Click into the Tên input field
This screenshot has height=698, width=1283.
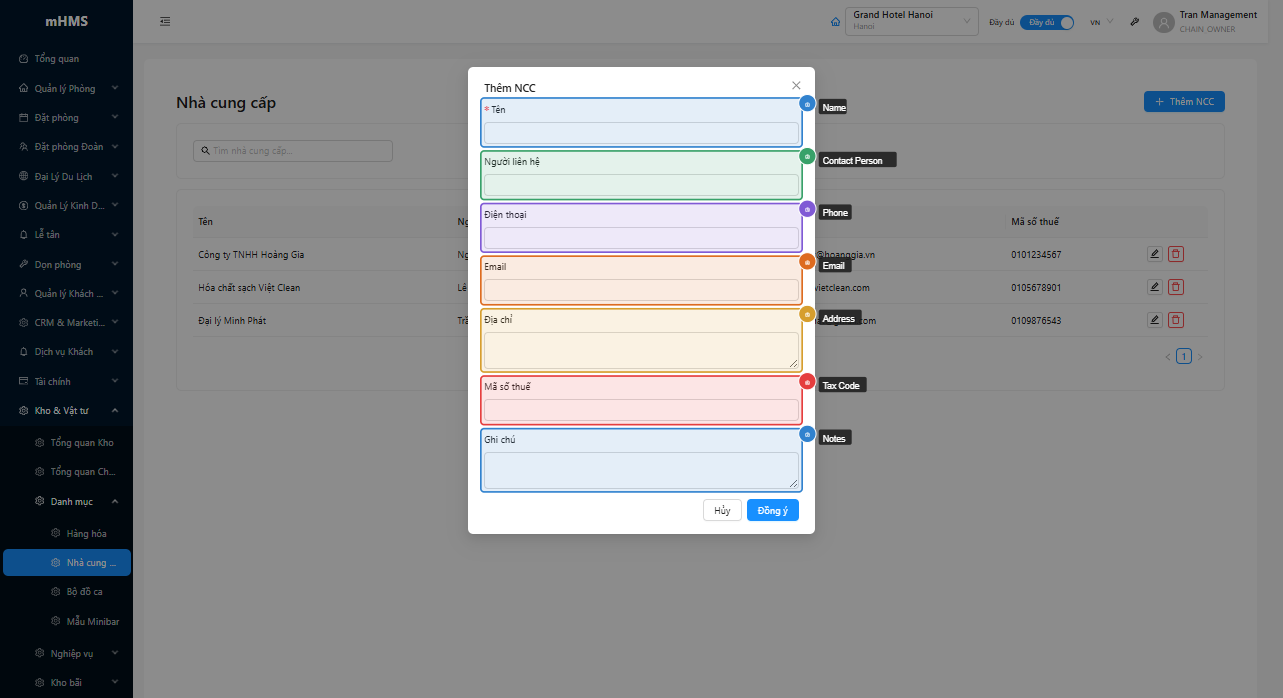(641, 133)
